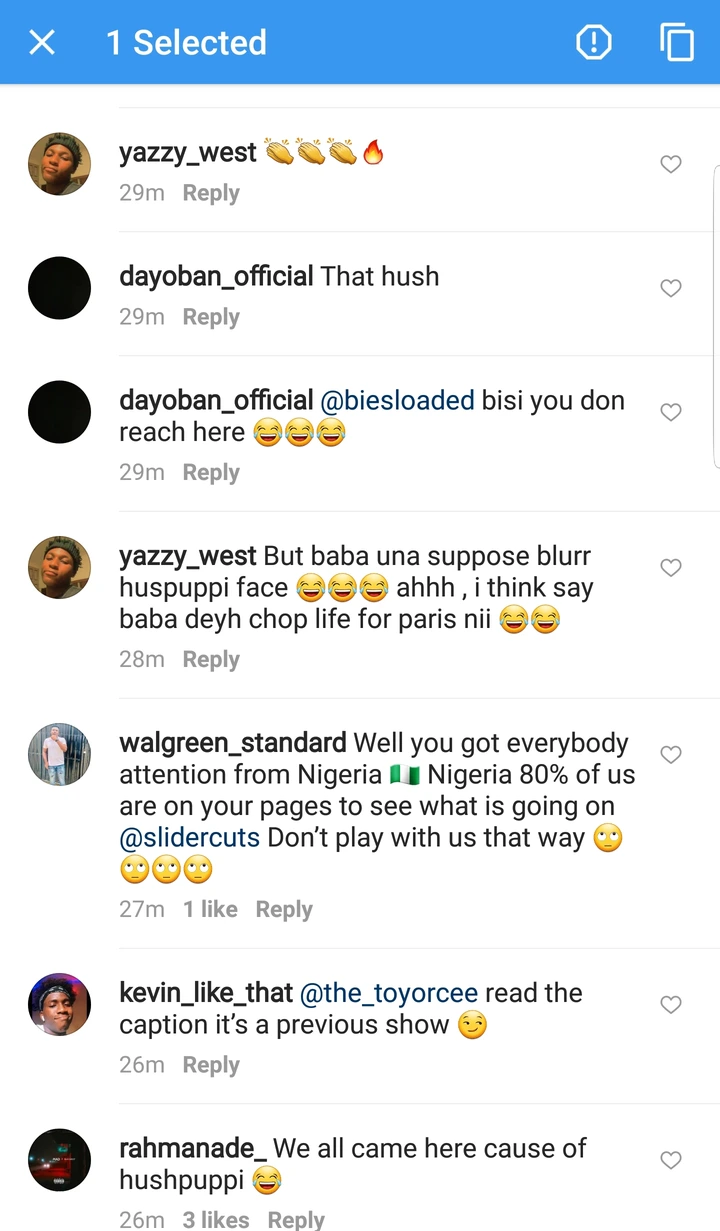Heart walgreen_standard's Nigeria comment
720x1231 pixels.
pyautogui.click(x=671, y=755)
